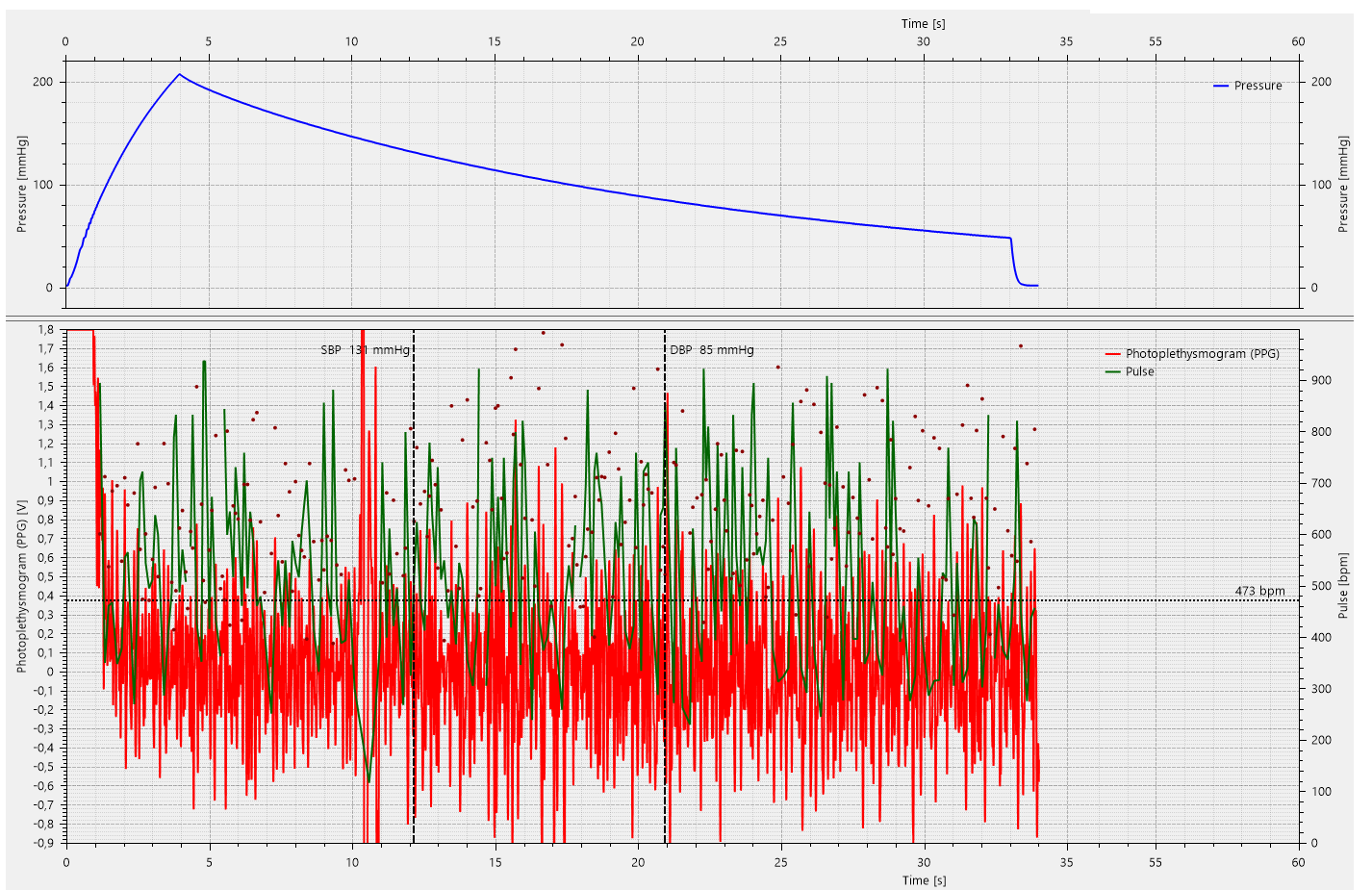Click the right Pressure [mmHg] axis title

pyautogui.click(x=1343, y=184)
